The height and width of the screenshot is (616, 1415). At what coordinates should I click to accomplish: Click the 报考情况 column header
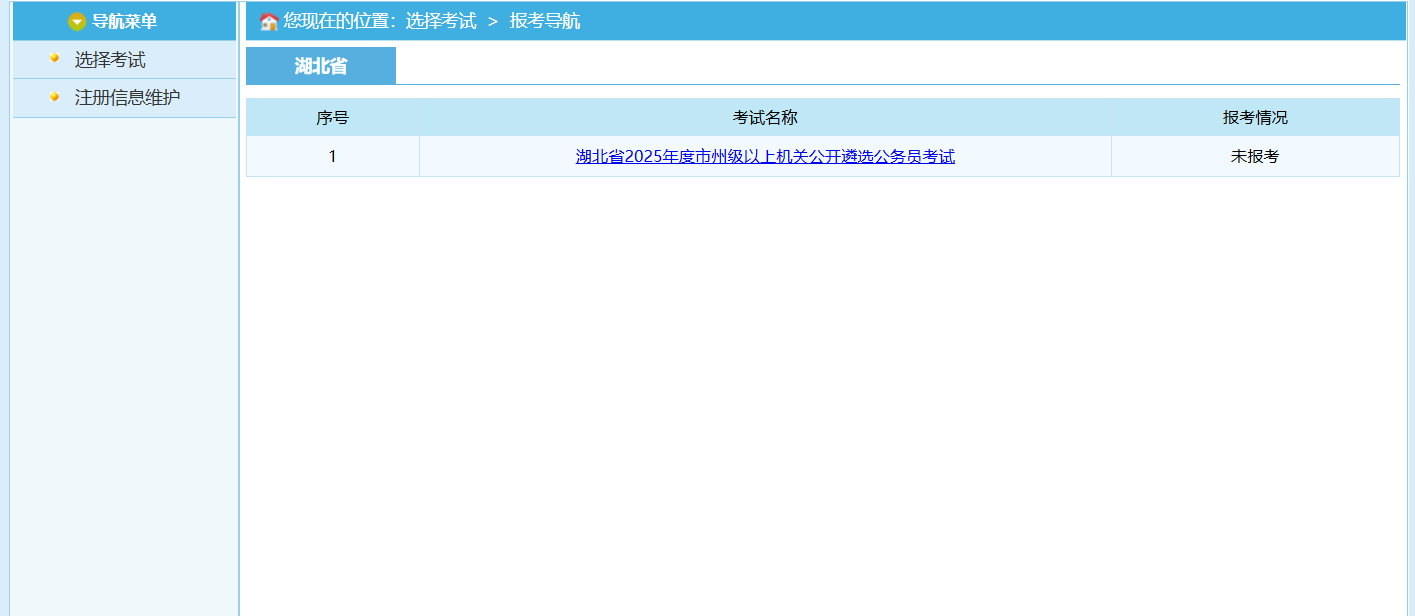1255,118
